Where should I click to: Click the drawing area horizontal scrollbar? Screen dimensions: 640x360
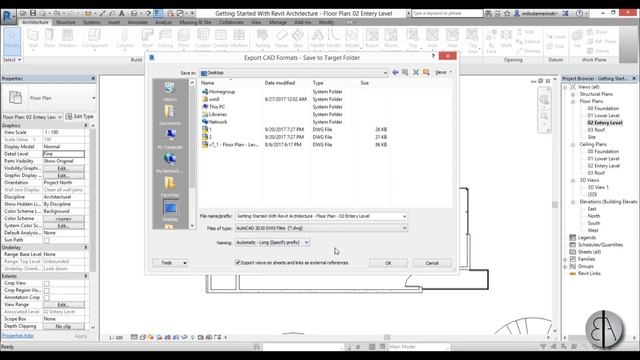click(387, 338)
